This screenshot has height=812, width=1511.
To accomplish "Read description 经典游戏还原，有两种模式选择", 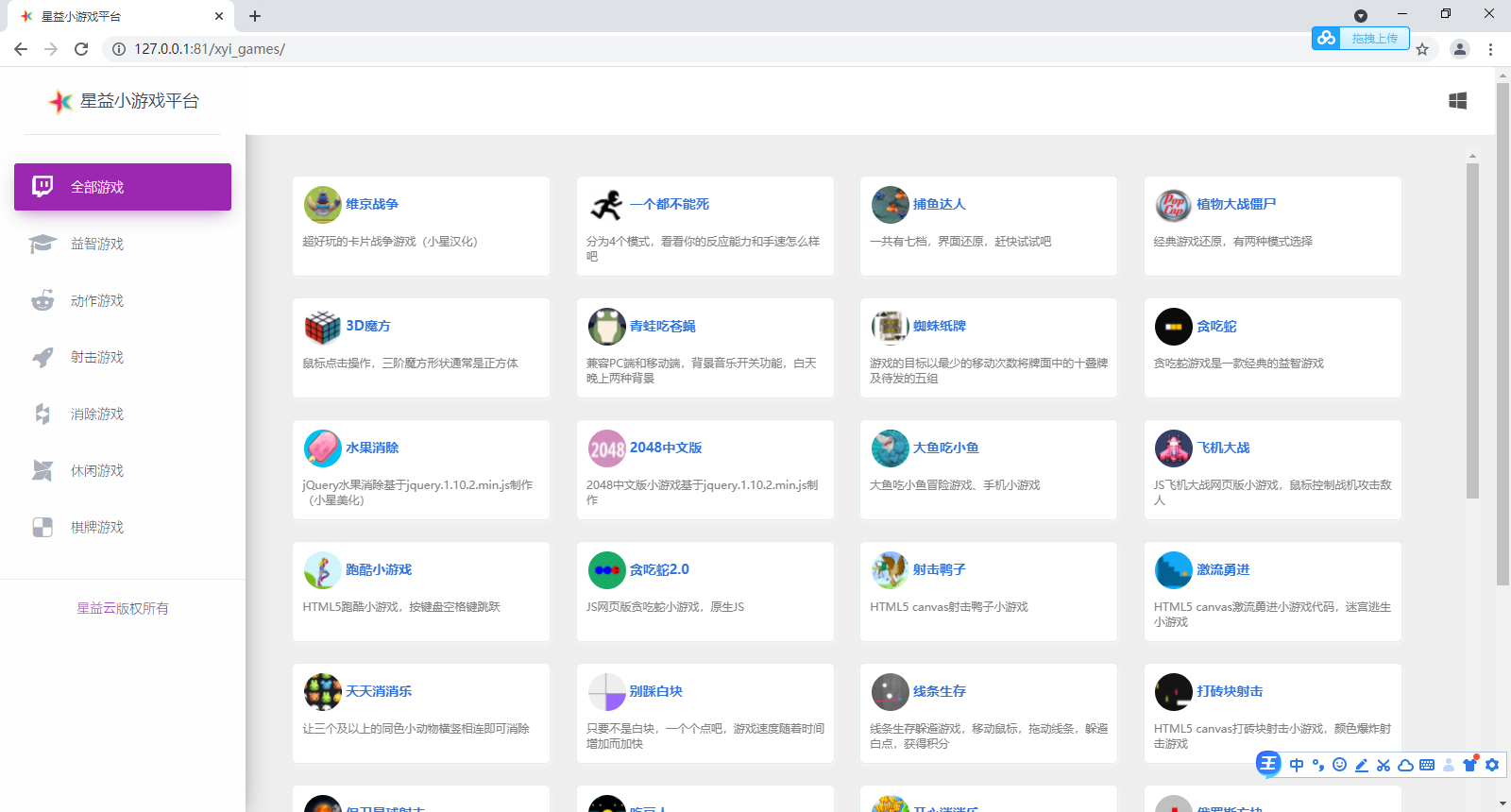I will (1233, 242).
